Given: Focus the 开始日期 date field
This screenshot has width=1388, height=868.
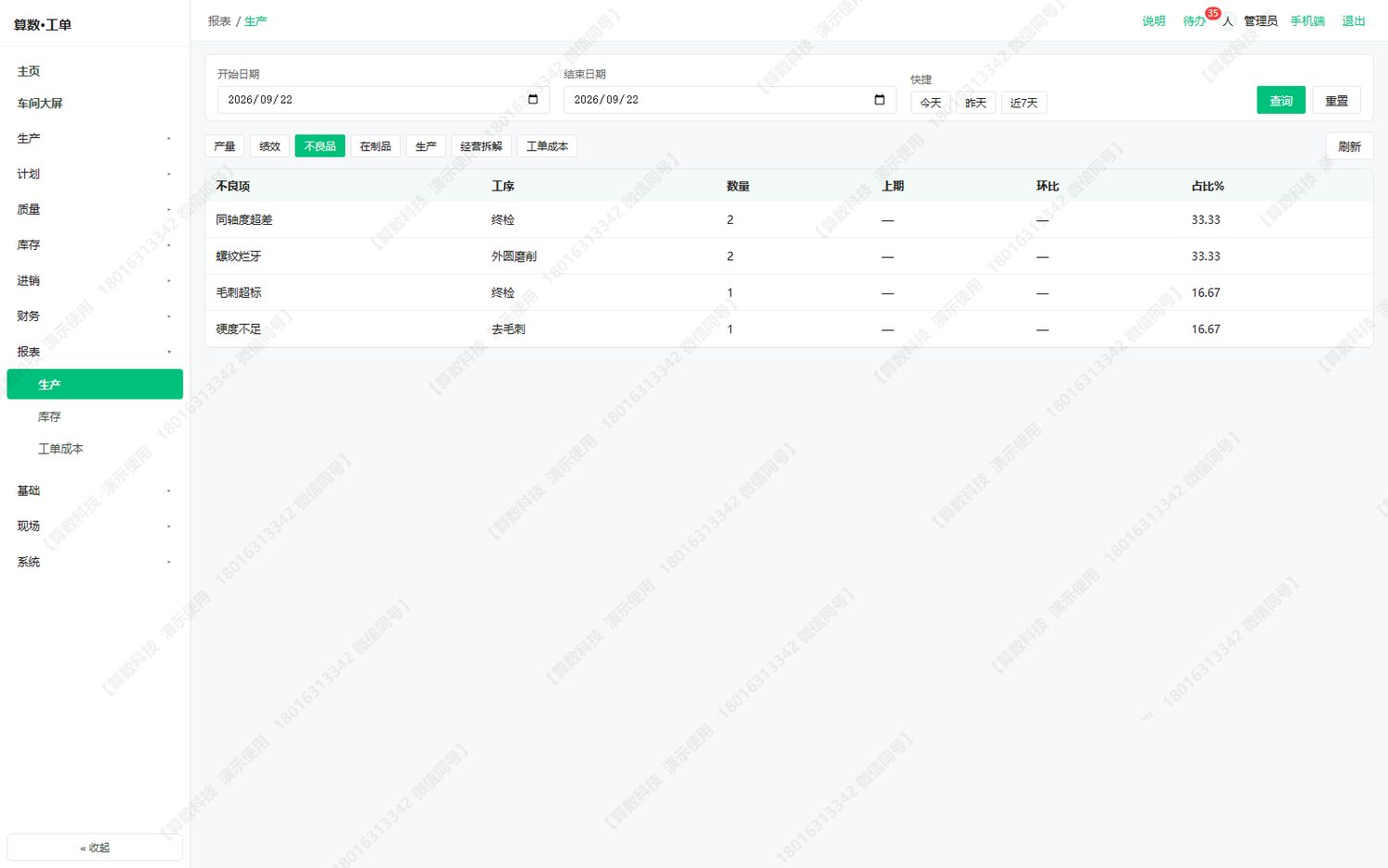Looking at the screenshot, I should click(383, 100).
